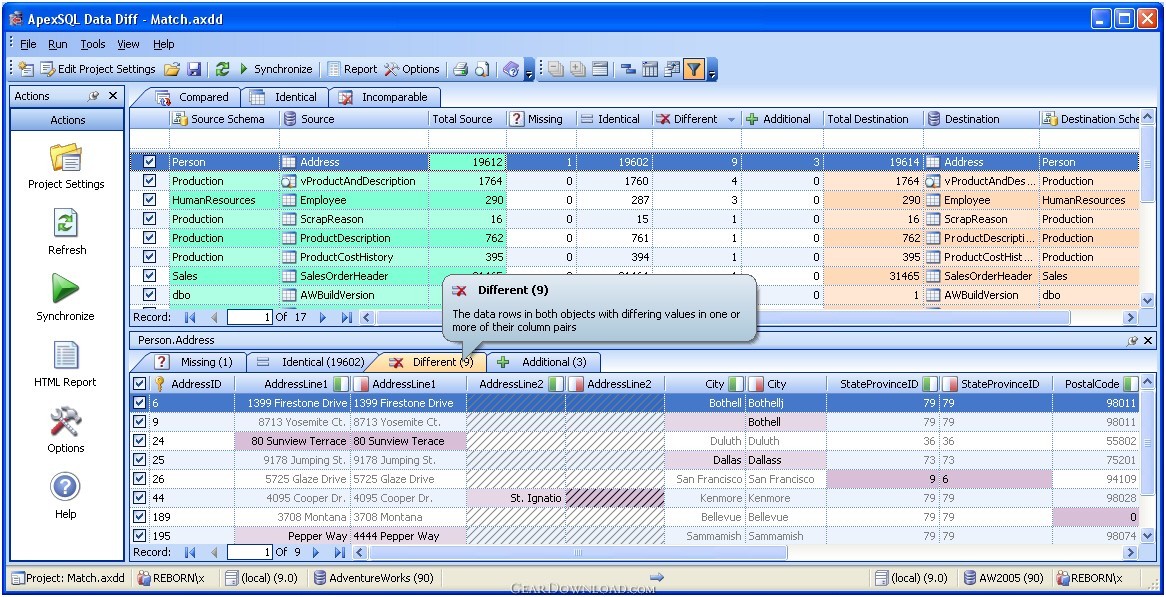Open the Additional (3) tab
1166x597 pixels.
[x=544, y=362]
